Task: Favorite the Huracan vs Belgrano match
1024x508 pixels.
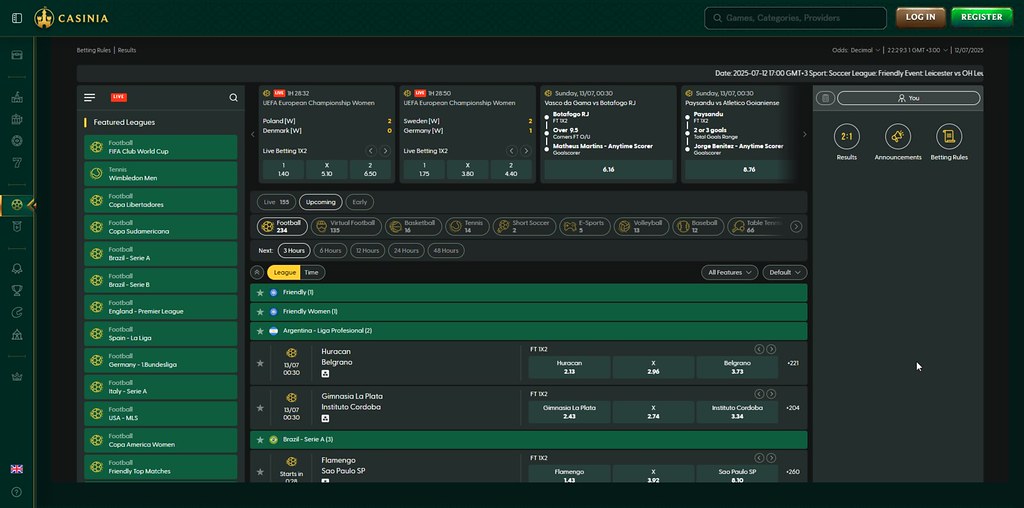Action: 260,363
